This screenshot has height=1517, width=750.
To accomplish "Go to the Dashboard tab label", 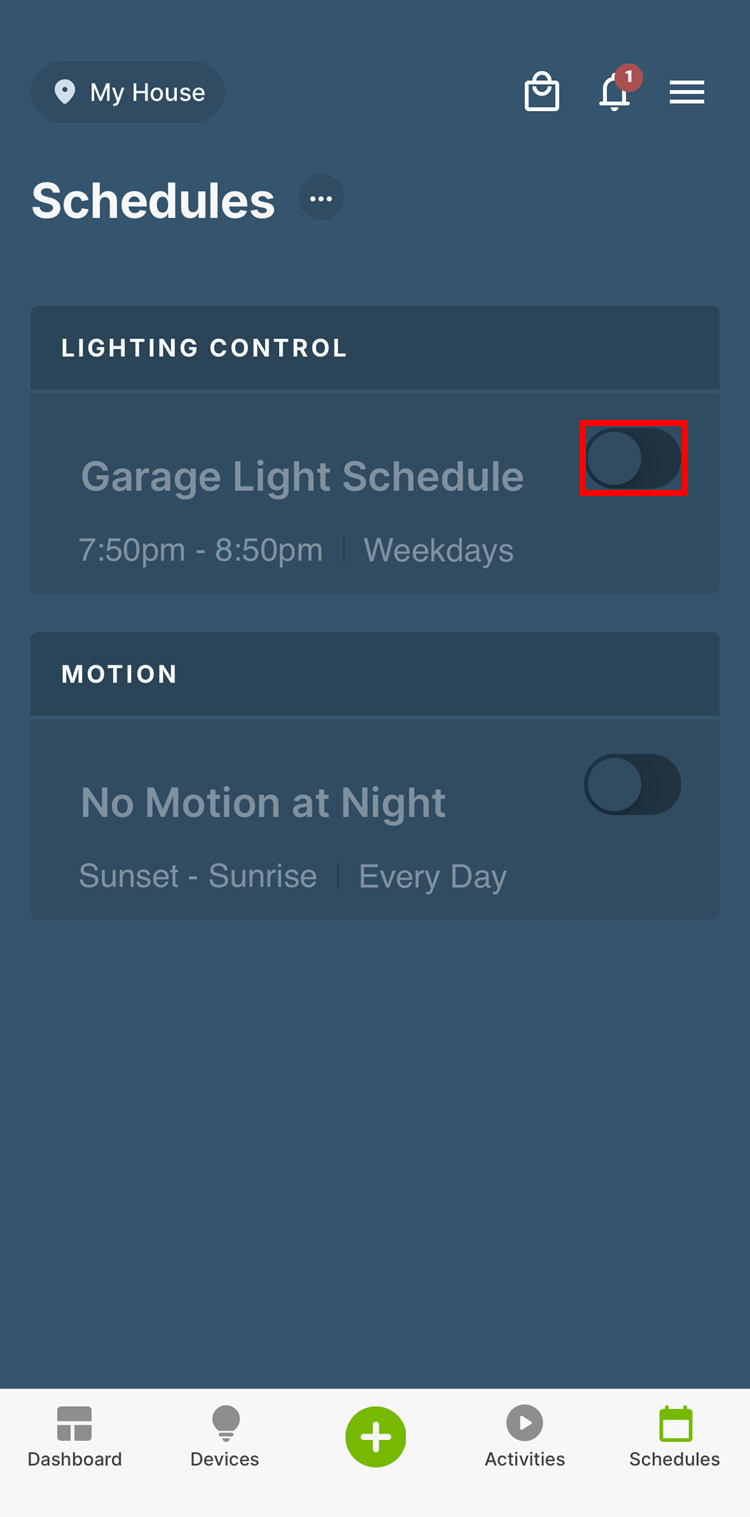I will [74, 1459].
